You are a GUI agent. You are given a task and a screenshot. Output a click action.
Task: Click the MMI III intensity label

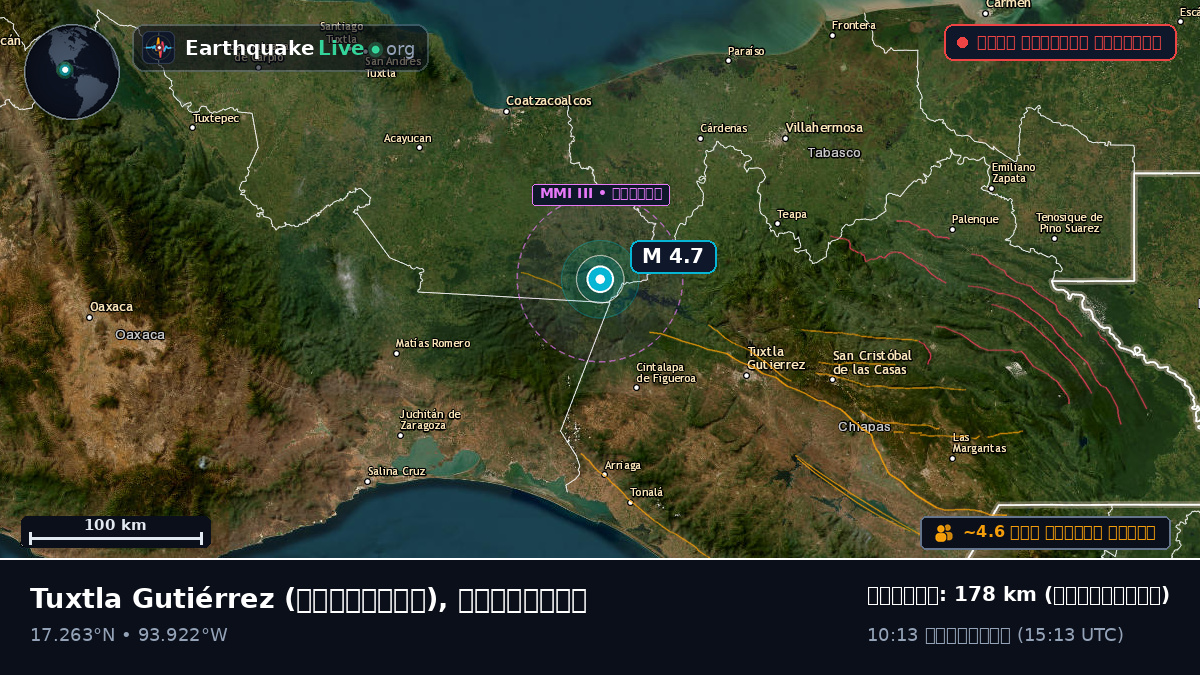[x=601, y=194]
